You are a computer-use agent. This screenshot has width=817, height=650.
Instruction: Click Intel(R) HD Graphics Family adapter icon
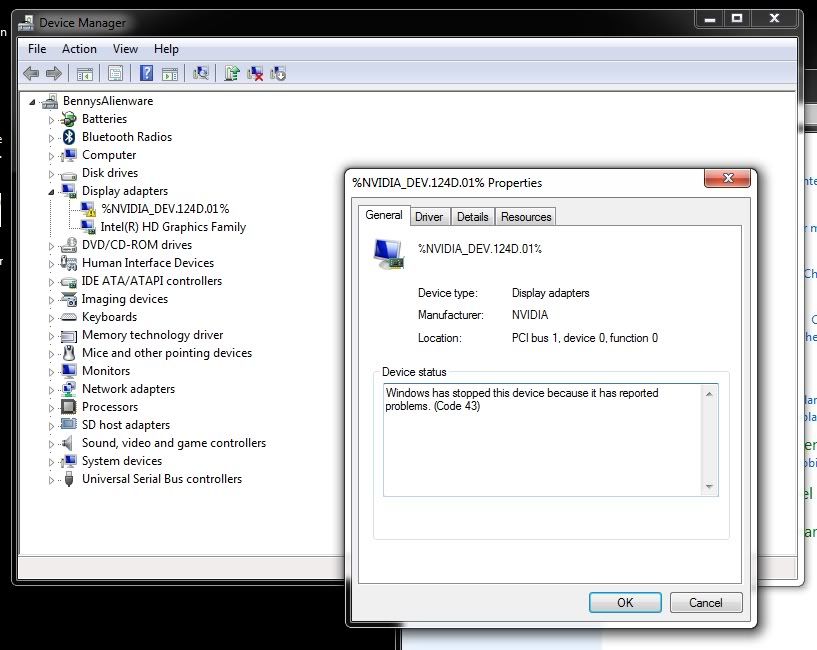(x=88, y=227)
